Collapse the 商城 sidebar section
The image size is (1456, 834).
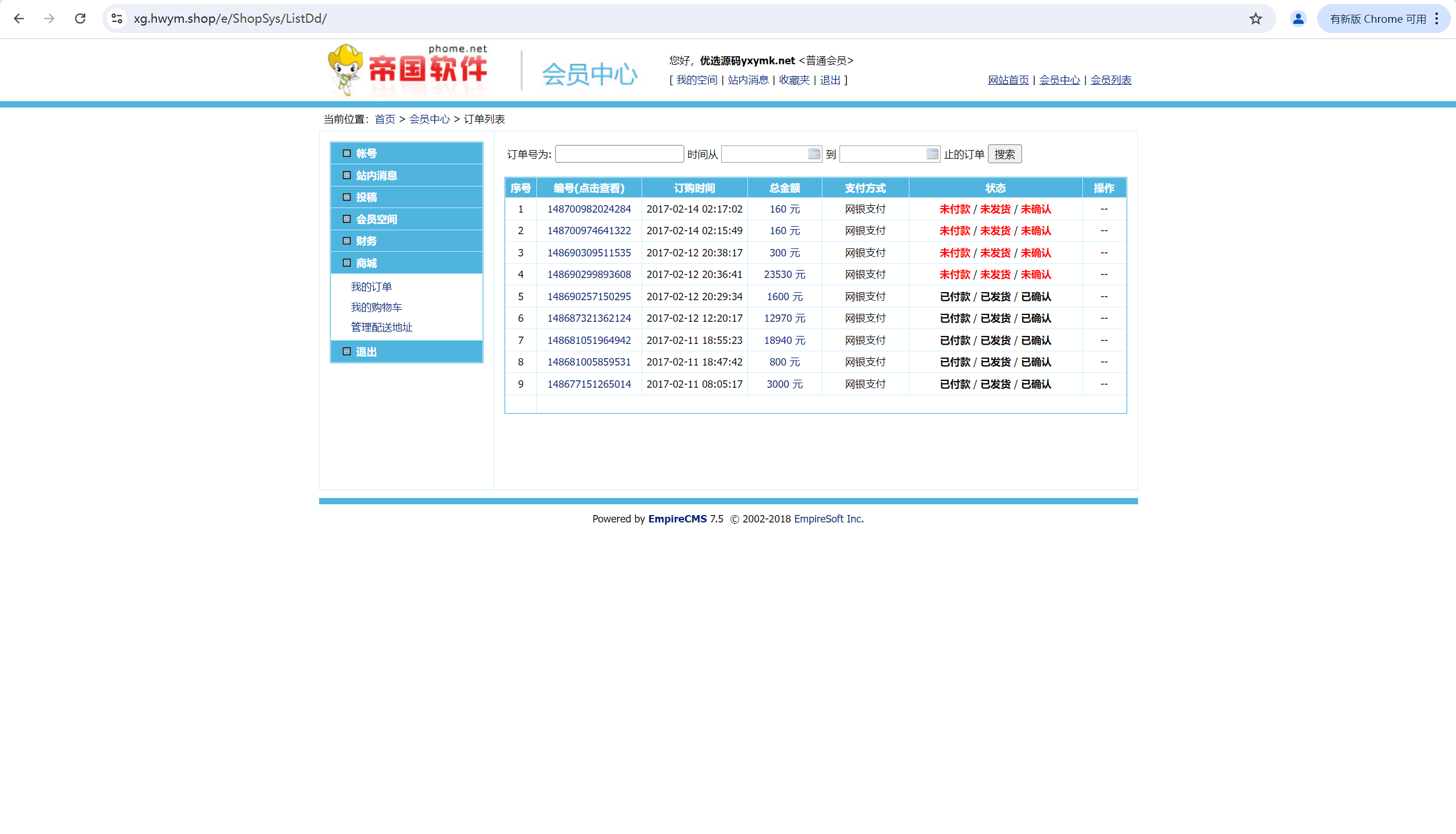pos(406,263)
